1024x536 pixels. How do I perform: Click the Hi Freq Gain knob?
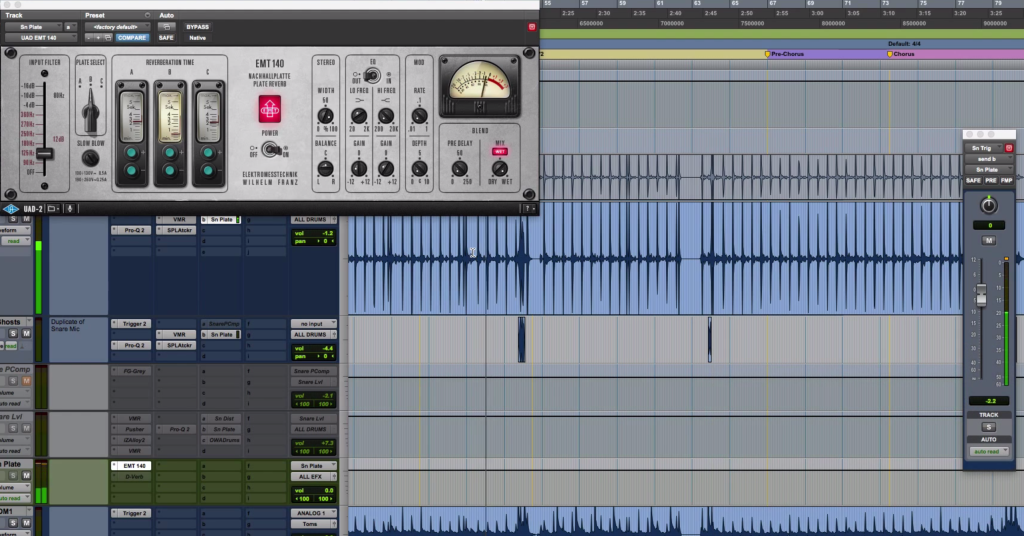click(386, 168)
